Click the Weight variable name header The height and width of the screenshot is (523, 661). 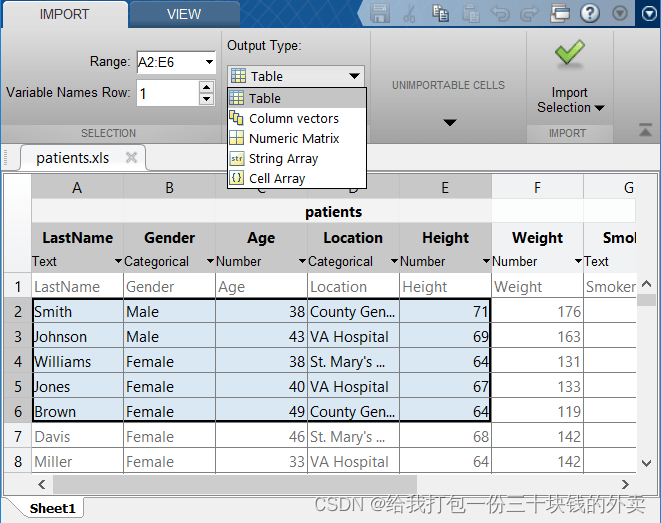(537, 238)
